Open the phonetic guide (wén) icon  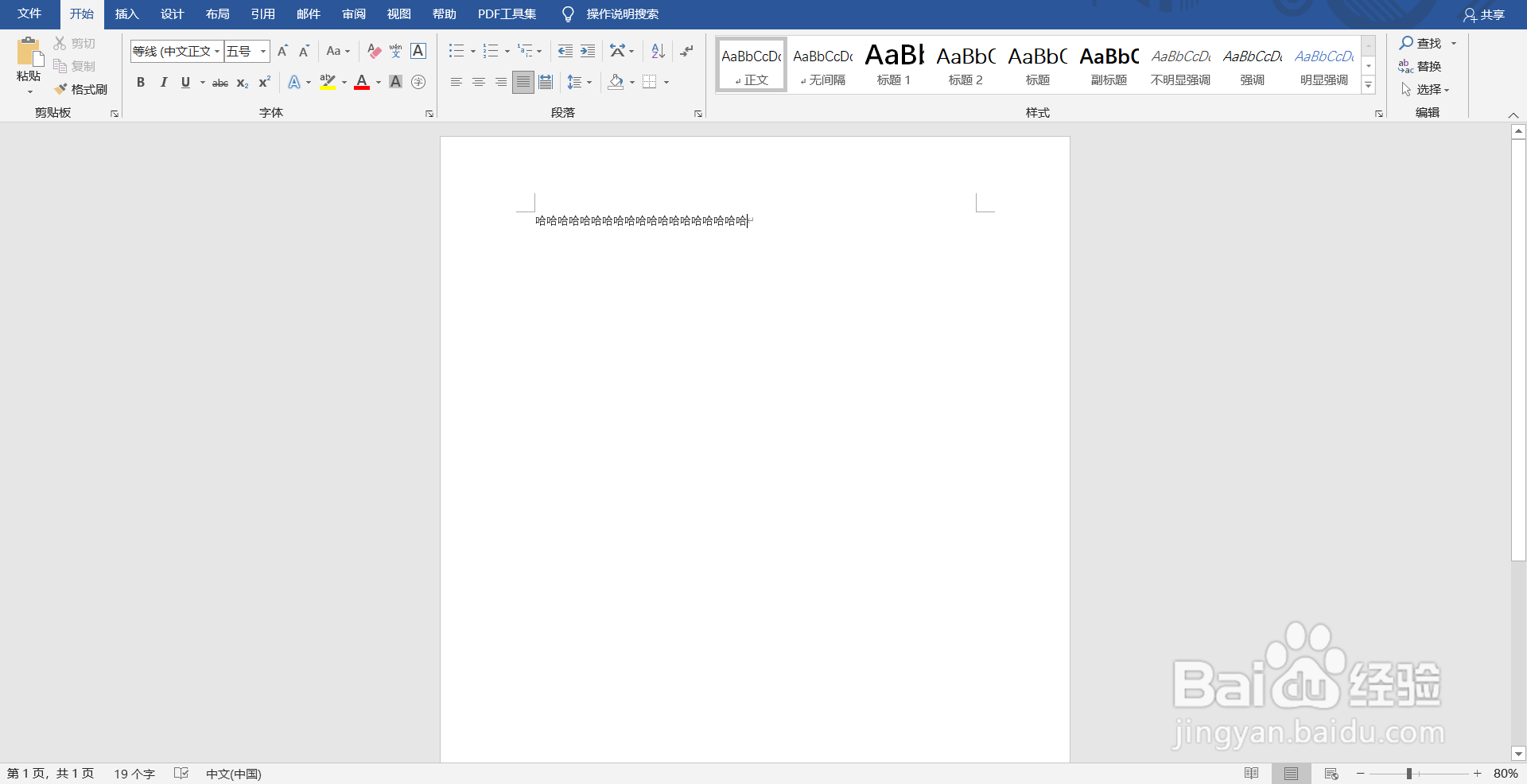click(395, 51)
